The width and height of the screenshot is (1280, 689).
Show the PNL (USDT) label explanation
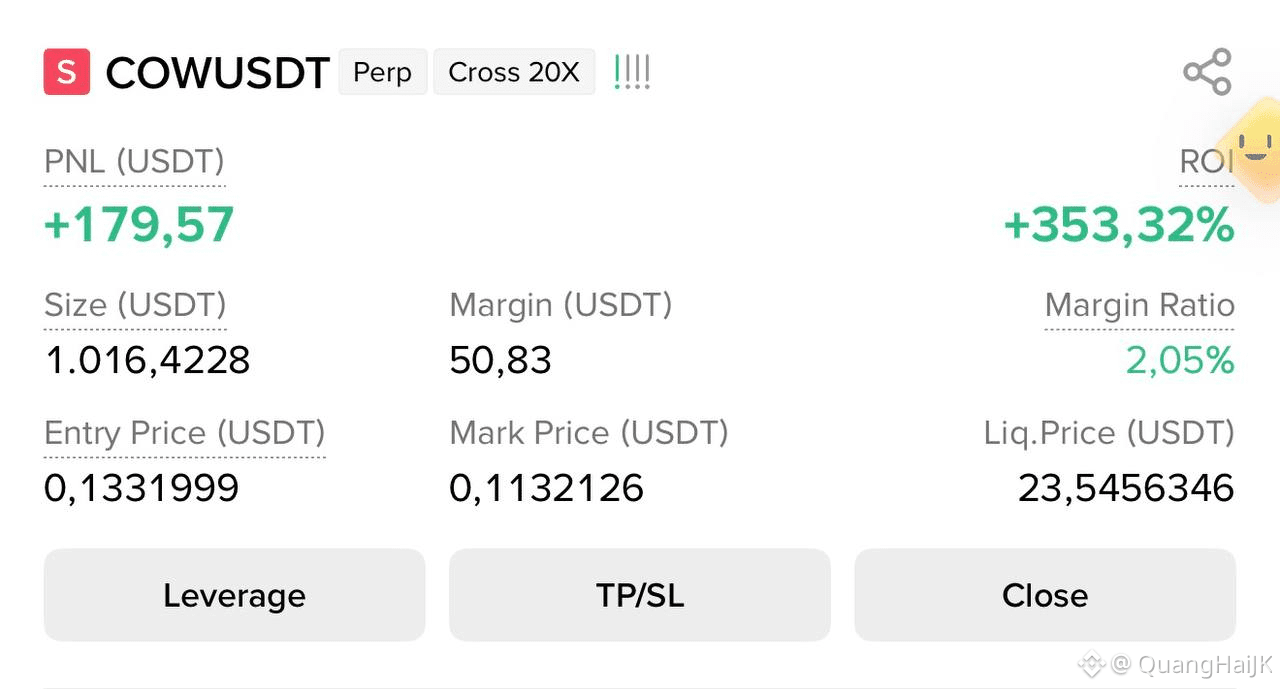pos(134,162)
